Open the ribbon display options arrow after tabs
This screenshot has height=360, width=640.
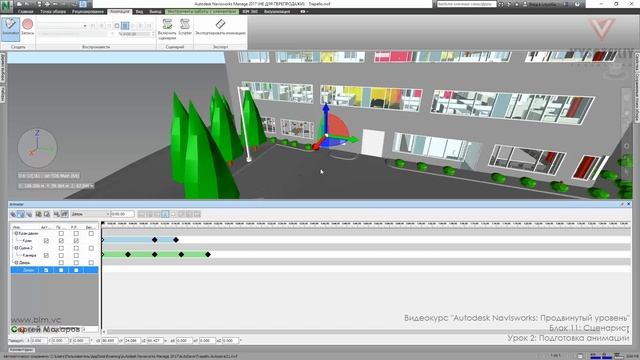[x=304, y=12]
